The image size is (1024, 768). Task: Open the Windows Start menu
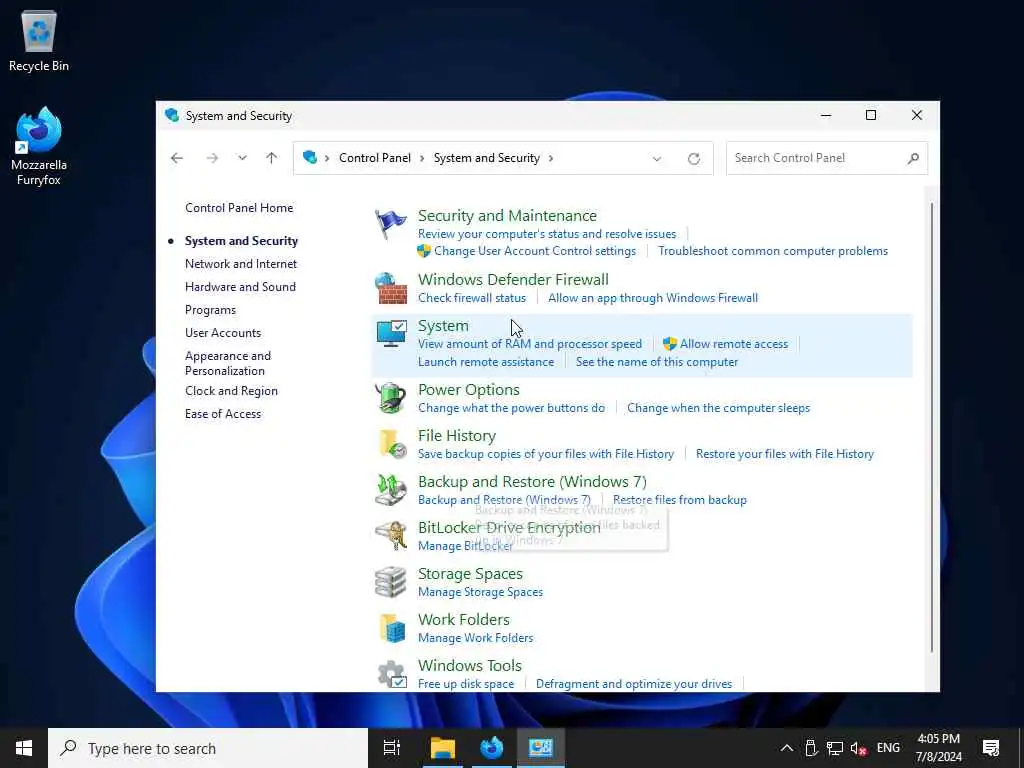coord(24,748)
